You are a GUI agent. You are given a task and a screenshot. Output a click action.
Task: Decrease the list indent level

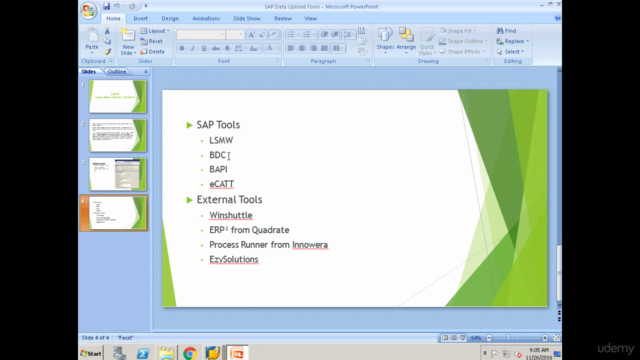click(324, 35)
